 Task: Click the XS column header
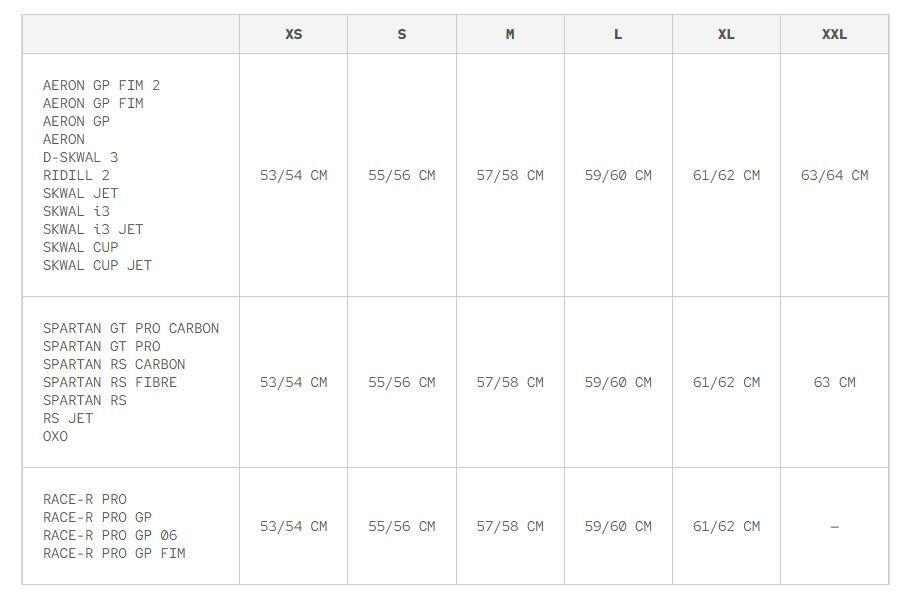[293, 35]
